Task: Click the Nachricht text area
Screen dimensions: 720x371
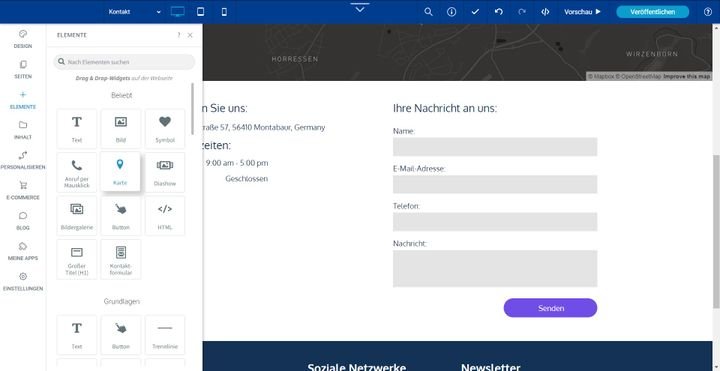Action: point(495,269)
